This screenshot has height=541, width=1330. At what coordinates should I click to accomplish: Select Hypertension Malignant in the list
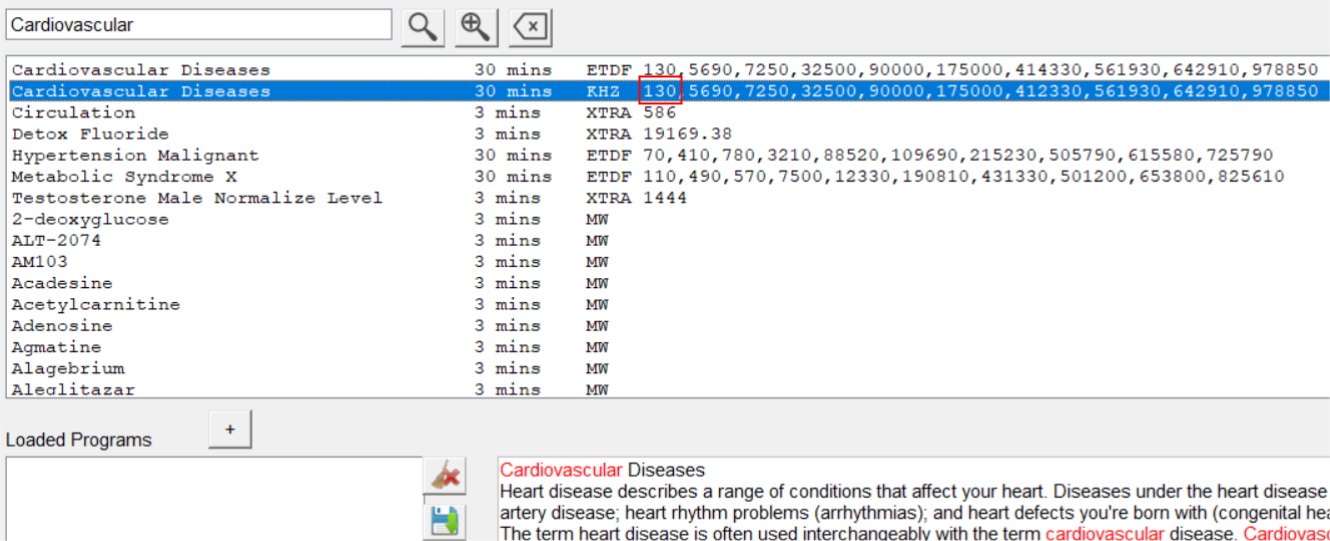click(135, 155)
